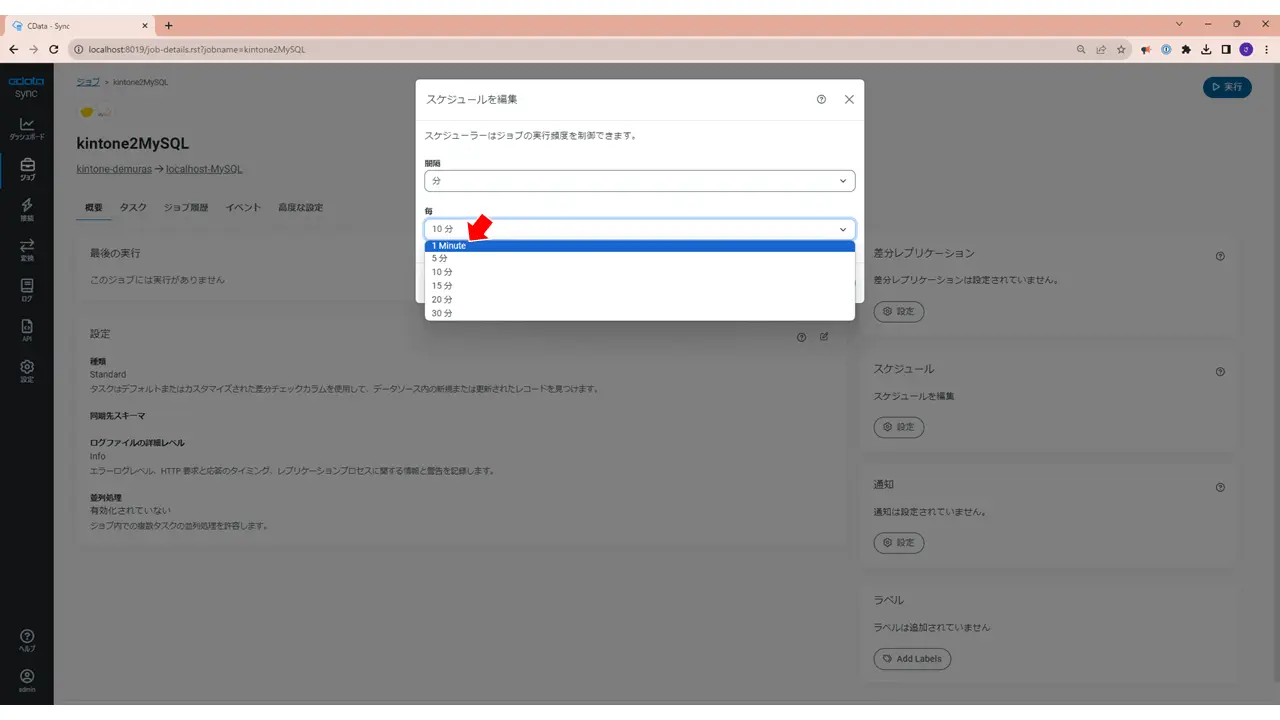1280x720 pixels.
Task: Pick the 15 分 option
Action: coord(640,286)
